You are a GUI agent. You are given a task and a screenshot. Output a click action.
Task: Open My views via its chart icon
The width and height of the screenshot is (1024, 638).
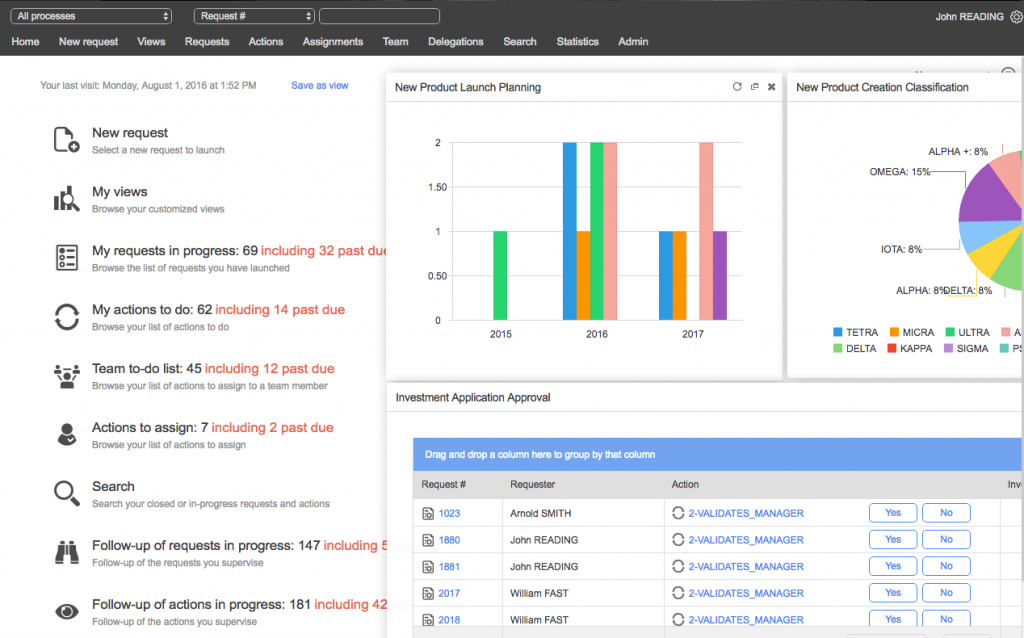66,199
